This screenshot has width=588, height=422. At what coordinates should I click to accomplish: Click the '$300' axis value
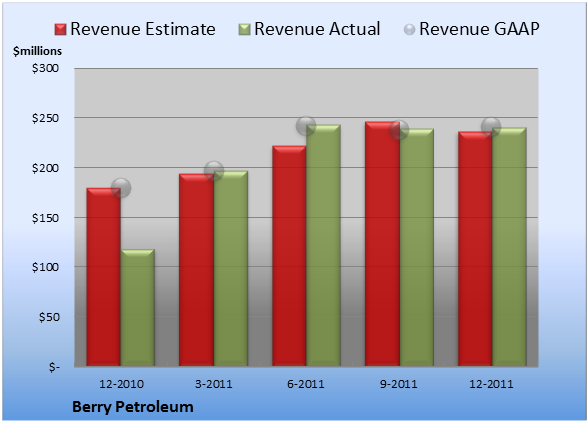(x=45, y=68)
